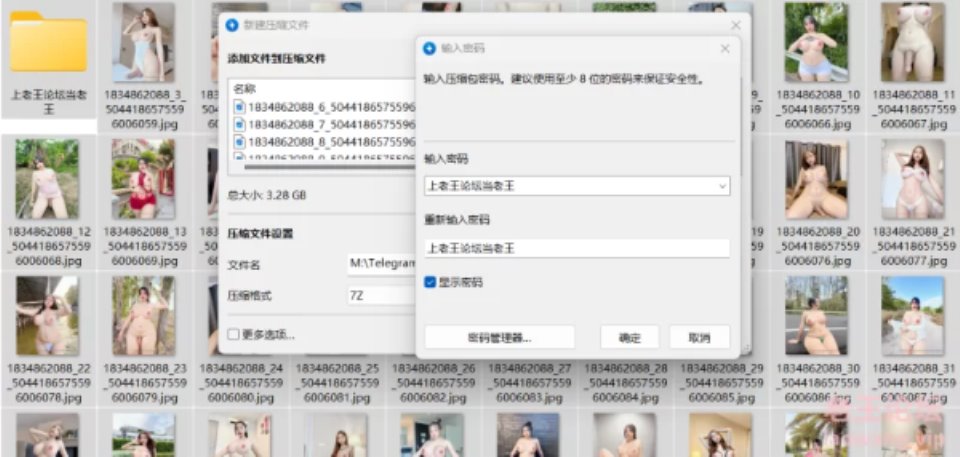
Task: Close the 新建压缩文件 dialog
Action: (736, 25)
